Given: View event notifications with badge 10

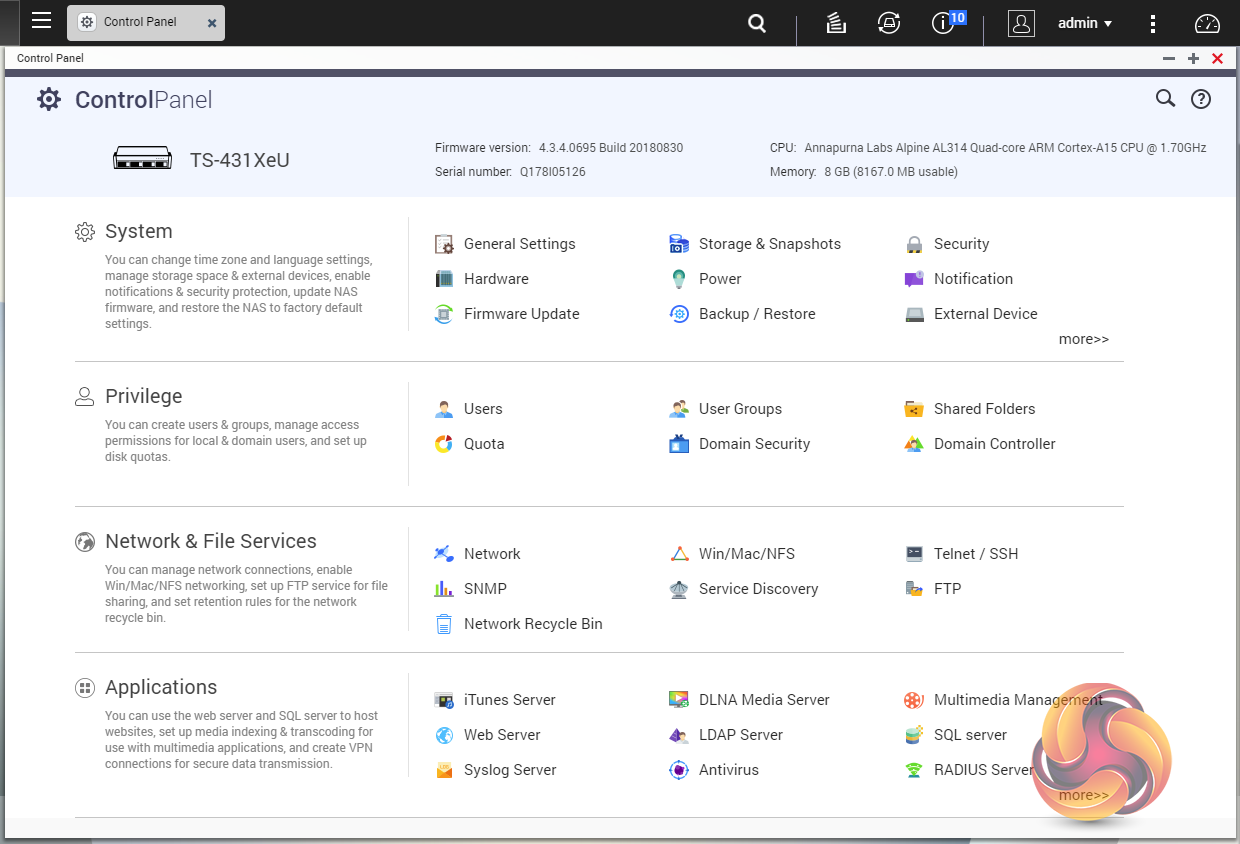Looking at the screenshot, I should [x=943, y=23].
